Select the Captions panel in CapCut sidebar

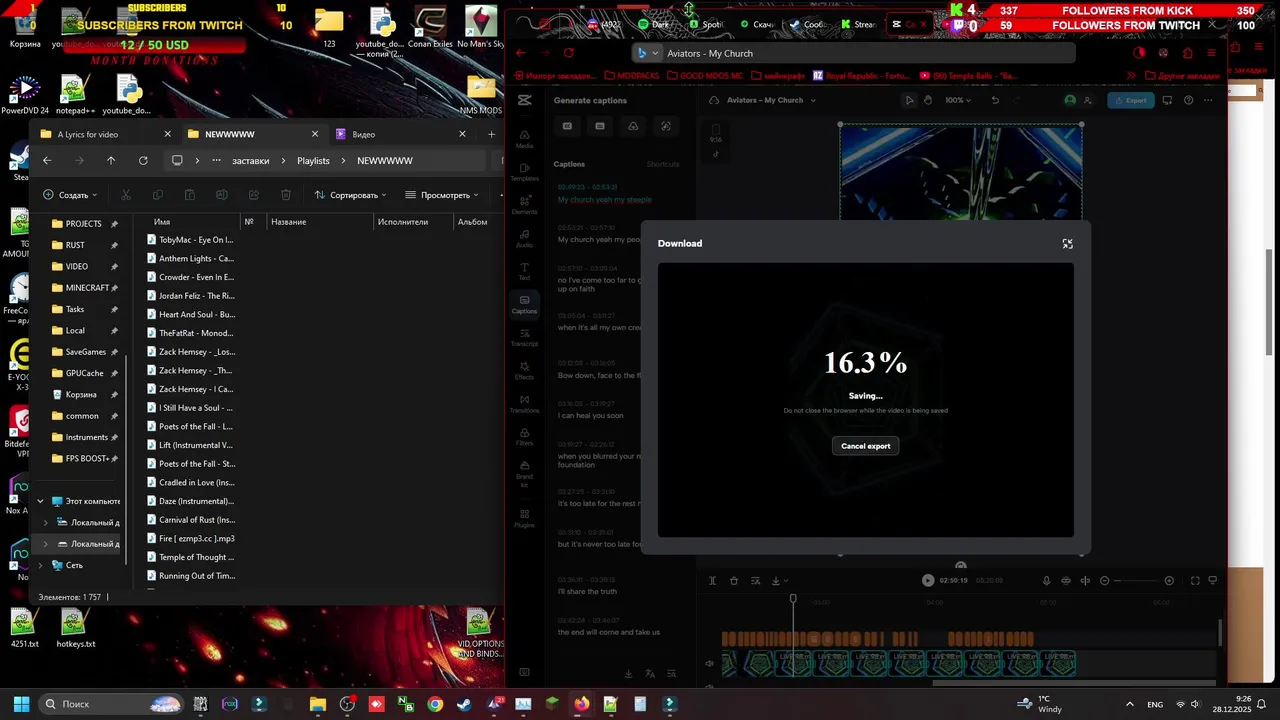point(524,304)
